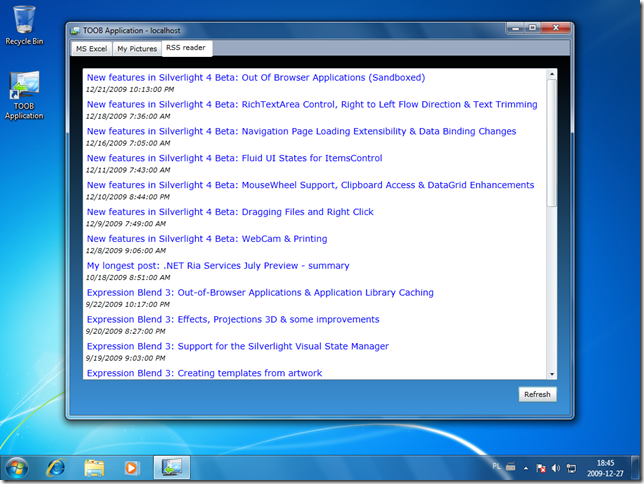
Task: Maximize the TOOB Application window
Action: point(532,28)
